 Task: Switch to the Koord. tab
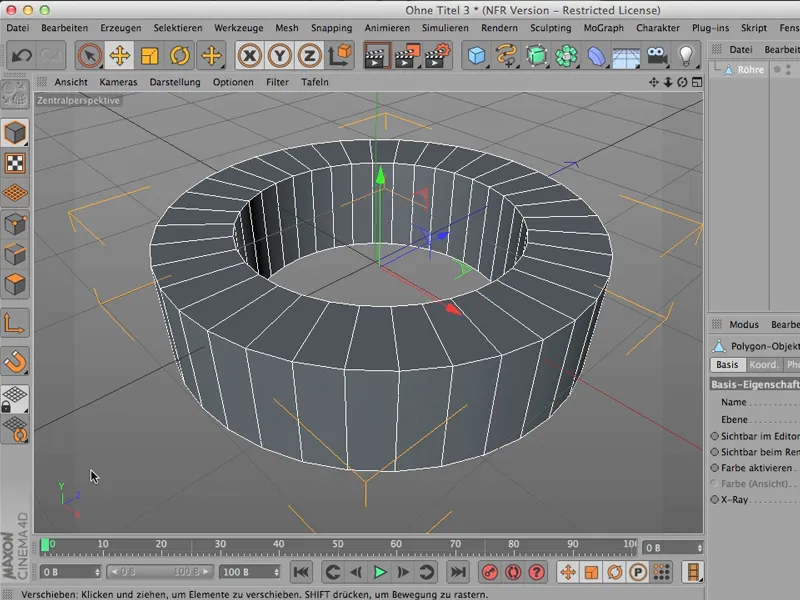[x=764, y=365]
